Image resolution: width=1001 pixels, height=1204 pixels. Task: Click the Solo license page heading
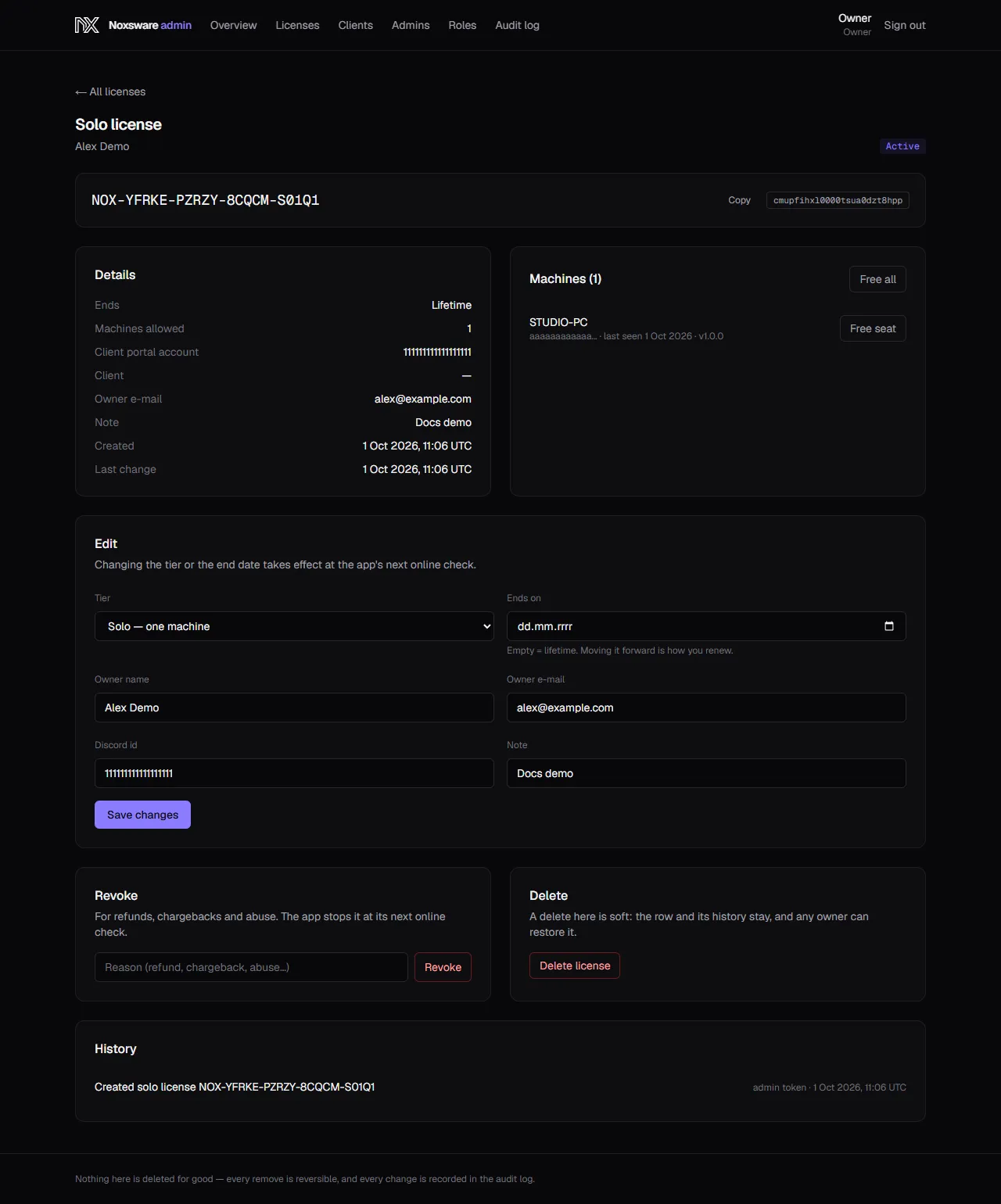118,124
